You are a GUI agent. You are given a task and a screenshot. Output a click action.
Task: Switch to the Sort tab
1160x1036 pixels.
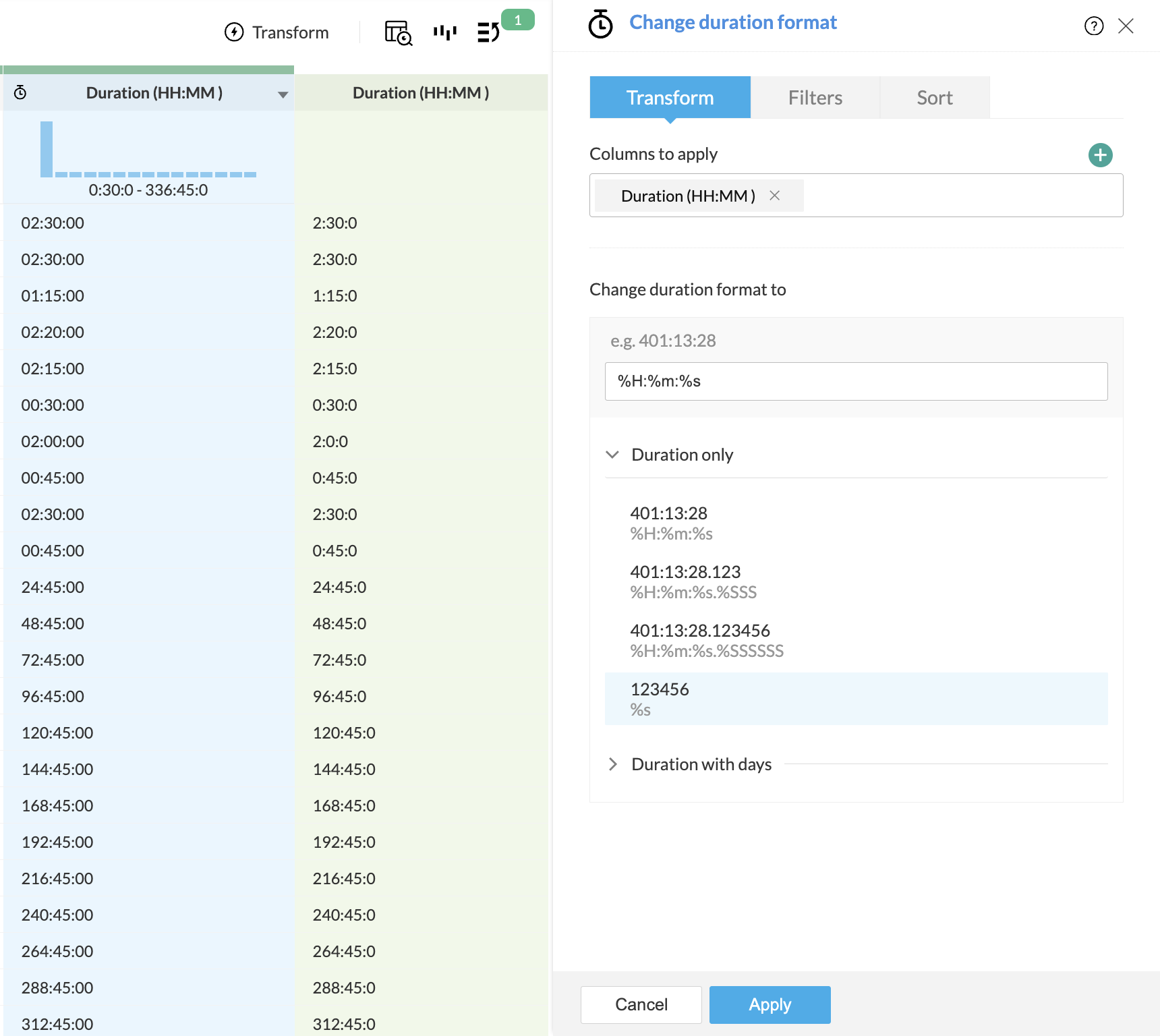click(934, 98)
